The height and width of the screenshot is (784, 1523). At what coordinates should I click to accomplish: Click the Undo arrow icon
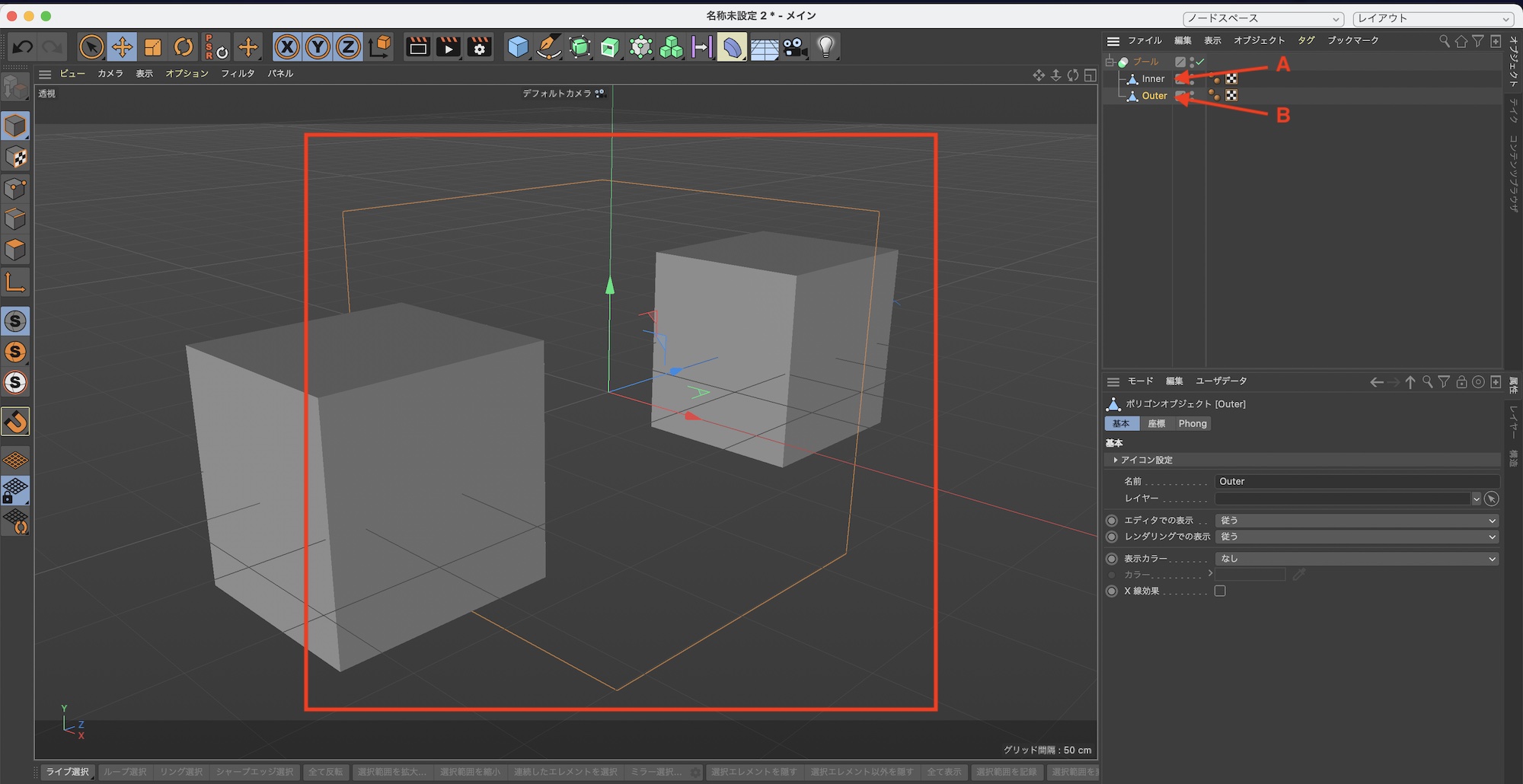point(23,47)
